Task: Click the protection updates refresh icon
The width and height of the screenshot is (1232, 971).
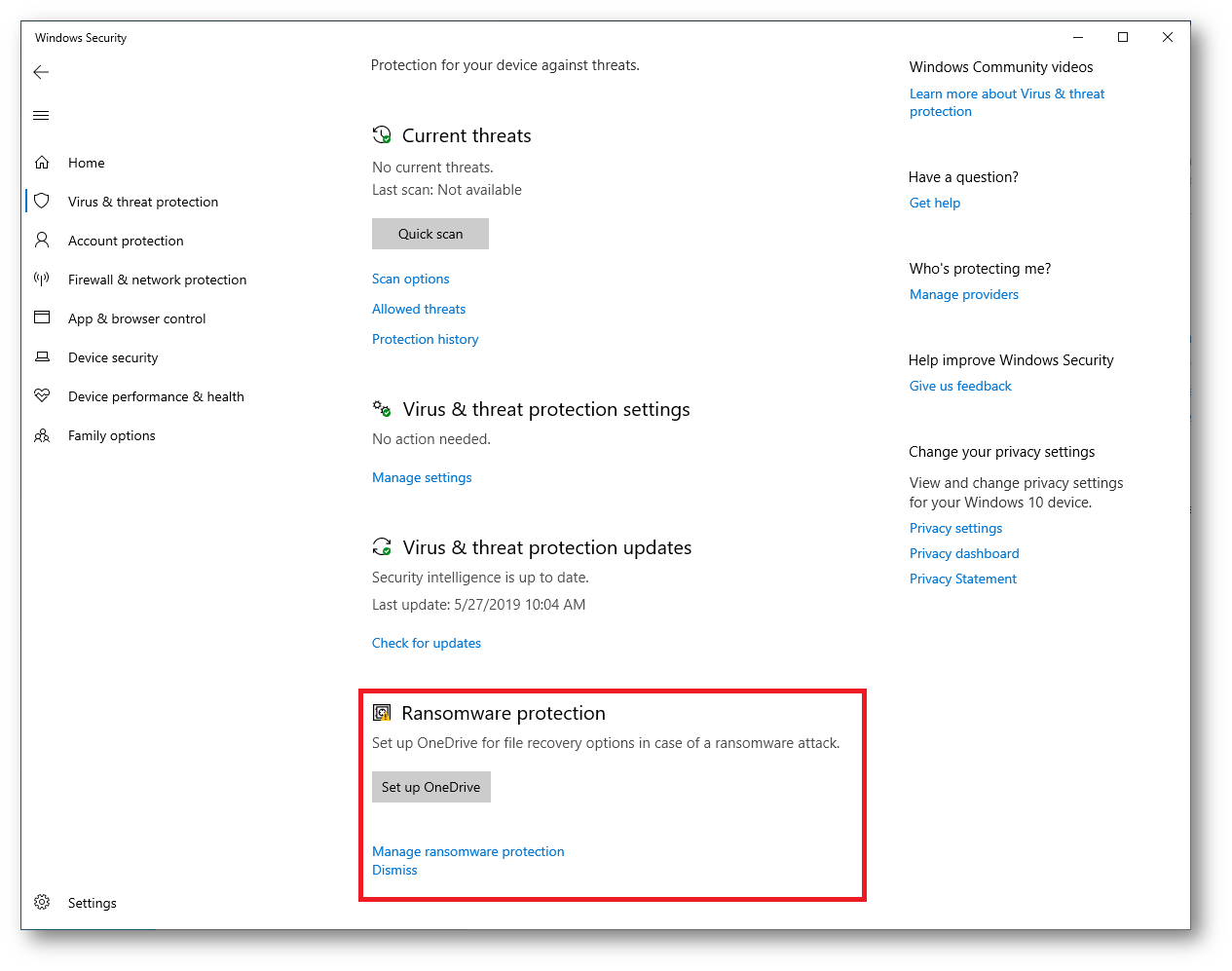Action: (x=382, y=546)
